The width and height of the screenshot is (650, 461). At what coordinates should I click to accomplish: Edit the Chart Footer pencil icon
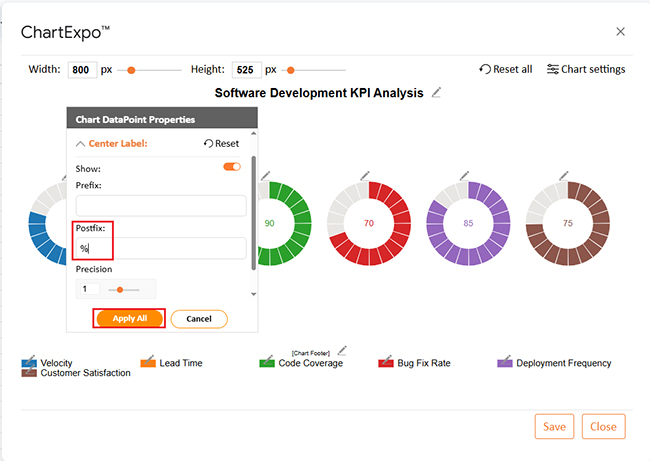[x=342, y=351]
